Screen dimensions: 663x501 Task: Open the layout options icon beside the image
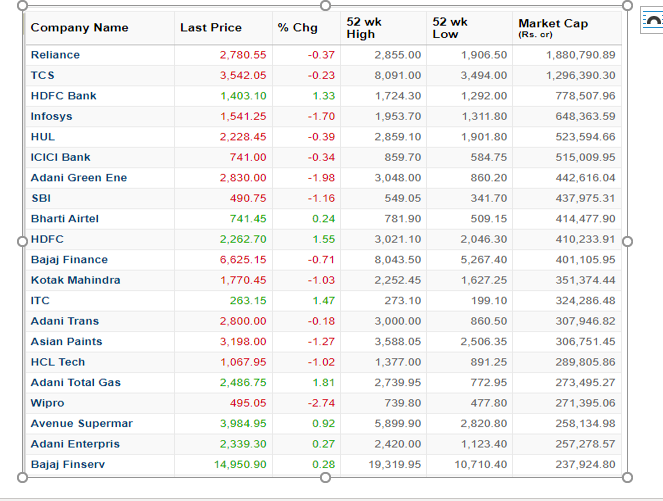coord(652,19)
